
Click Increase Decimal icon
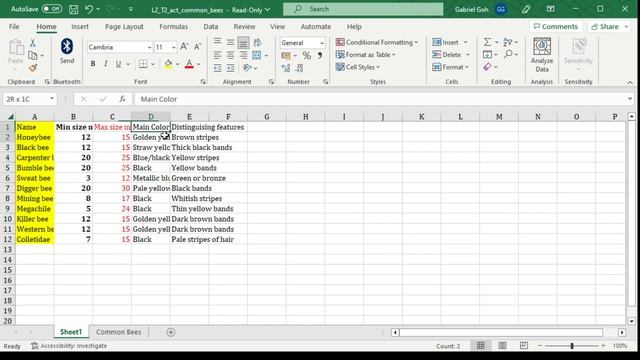coord(286,68)
